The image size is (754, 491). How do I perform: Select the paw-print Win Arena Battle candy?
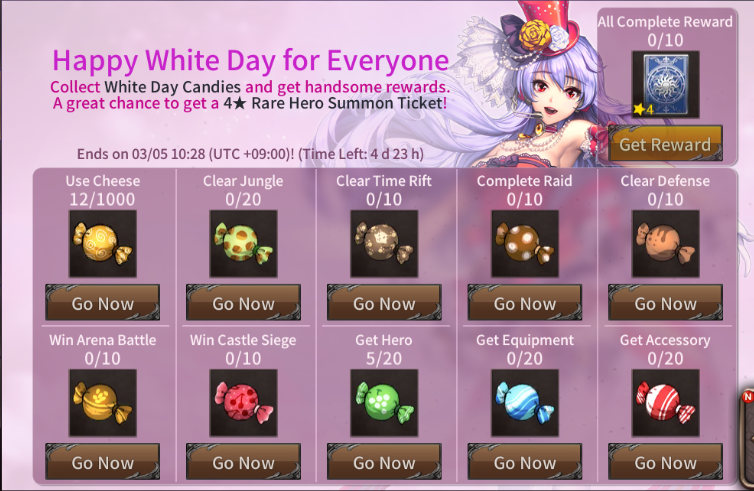click(x=102, y=403)
